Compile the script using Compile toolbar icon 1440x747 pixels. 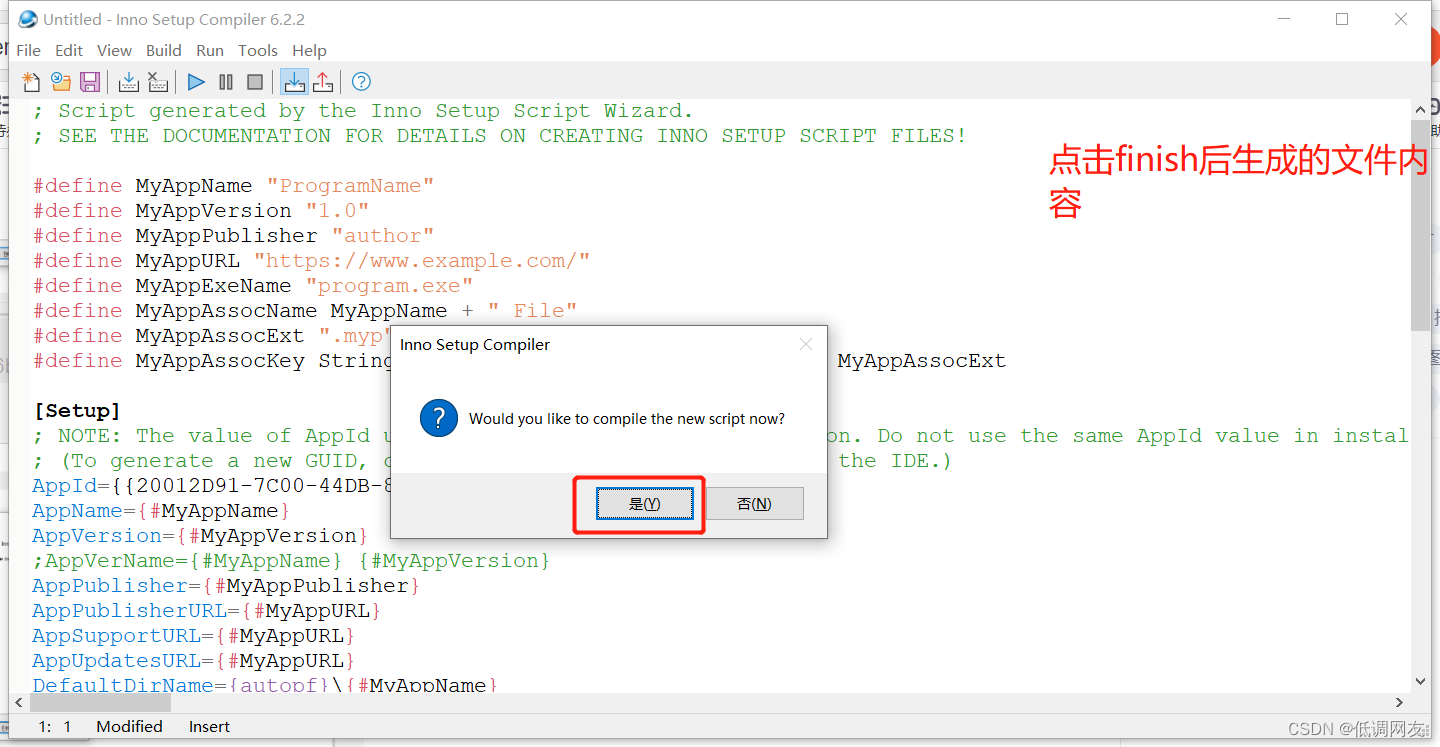tap(128, 82)
